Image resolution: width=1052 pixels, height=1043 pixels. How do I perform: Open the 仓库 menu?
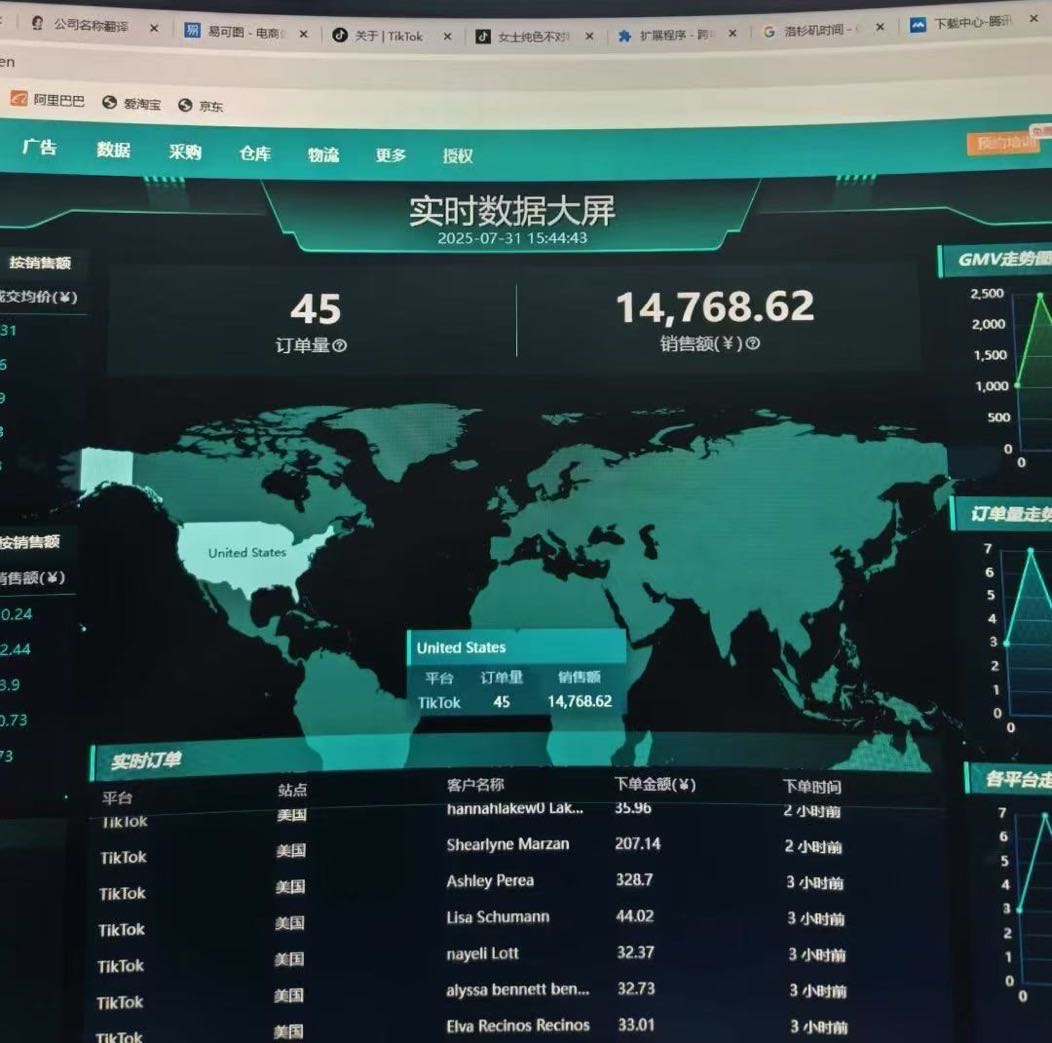click(x=255, y=154)
